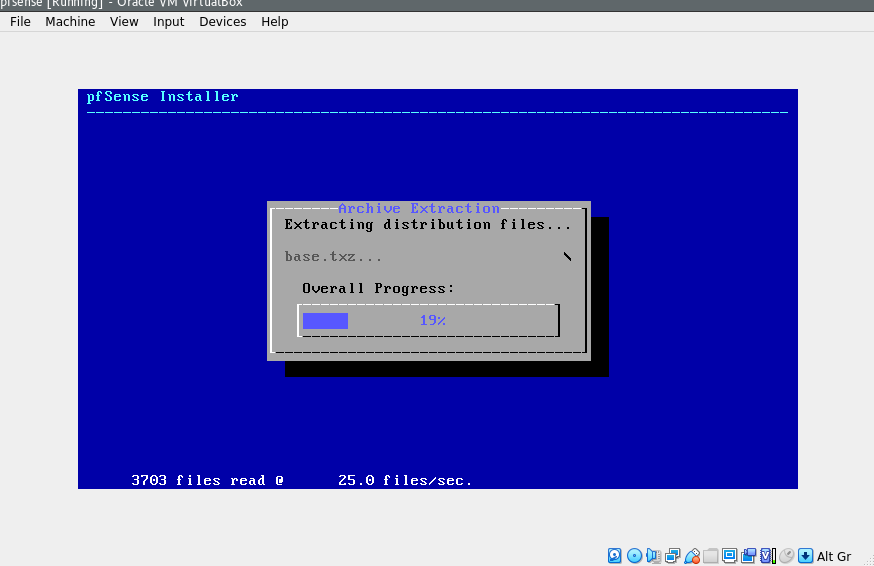Click the shared folders status icon

(710, 556)
